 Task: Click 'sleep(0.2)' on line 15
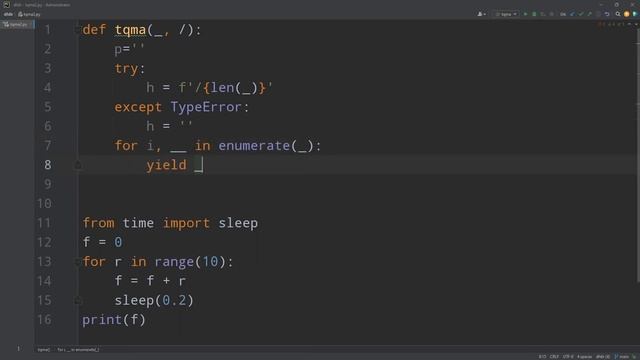(154, 301)
